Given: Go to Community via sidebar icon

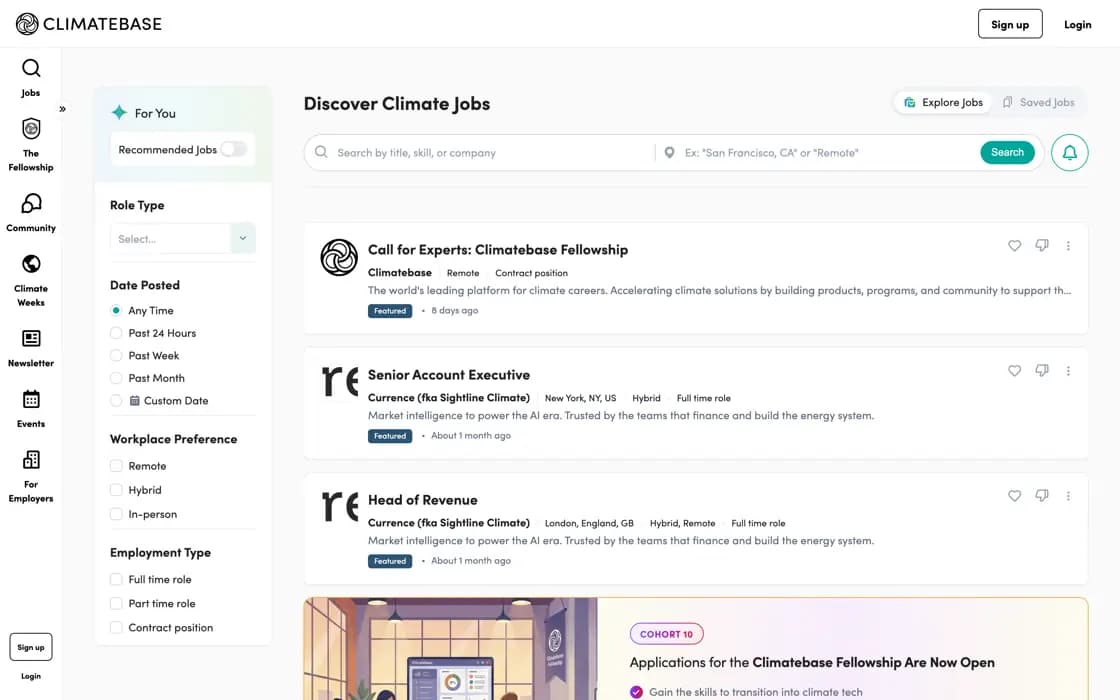Looking at the screenshot, I should point(31,204).
